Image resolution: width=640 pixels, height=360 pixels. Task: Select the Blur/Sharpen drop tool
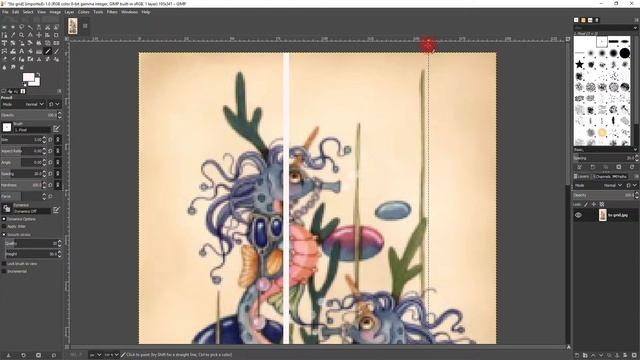[x=4, y=67]
